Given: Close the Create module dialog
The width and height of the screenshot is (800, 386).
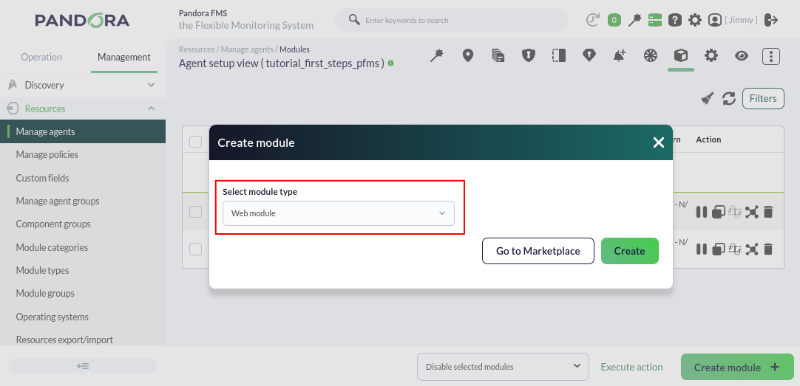Looking at the screenshot, I should [x=659, y=143].
